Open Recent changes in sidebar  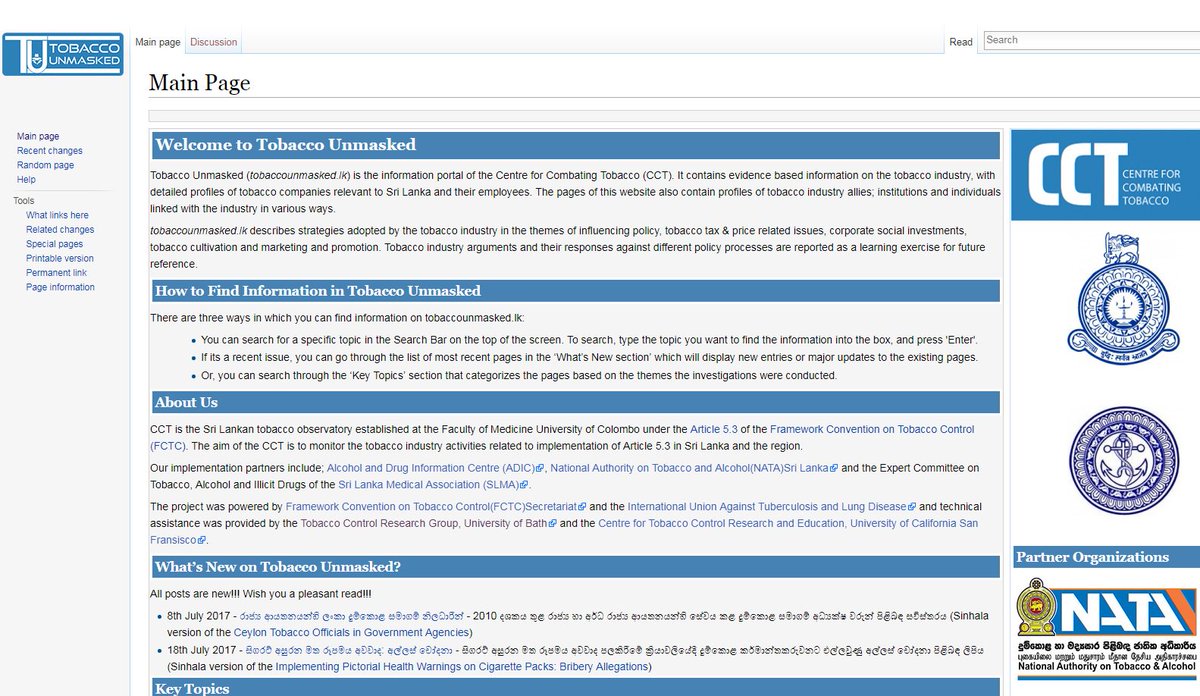pyautogui.click(x=50, y=151)
